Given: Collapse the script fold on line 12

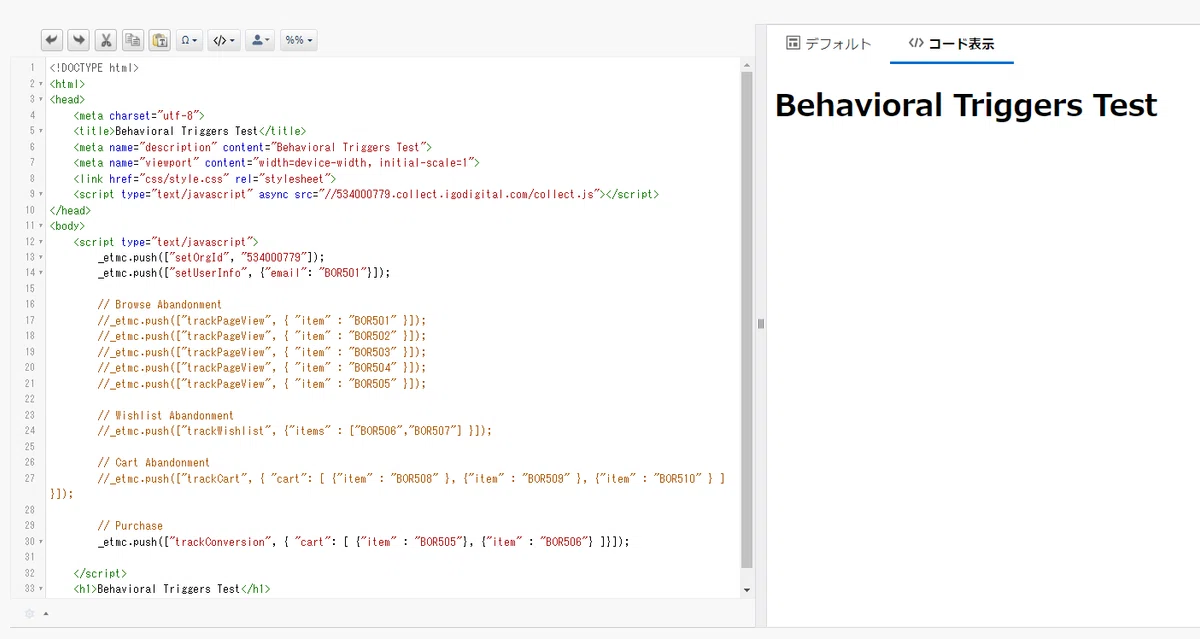Looking at the screenshot, I should (40, 242).
